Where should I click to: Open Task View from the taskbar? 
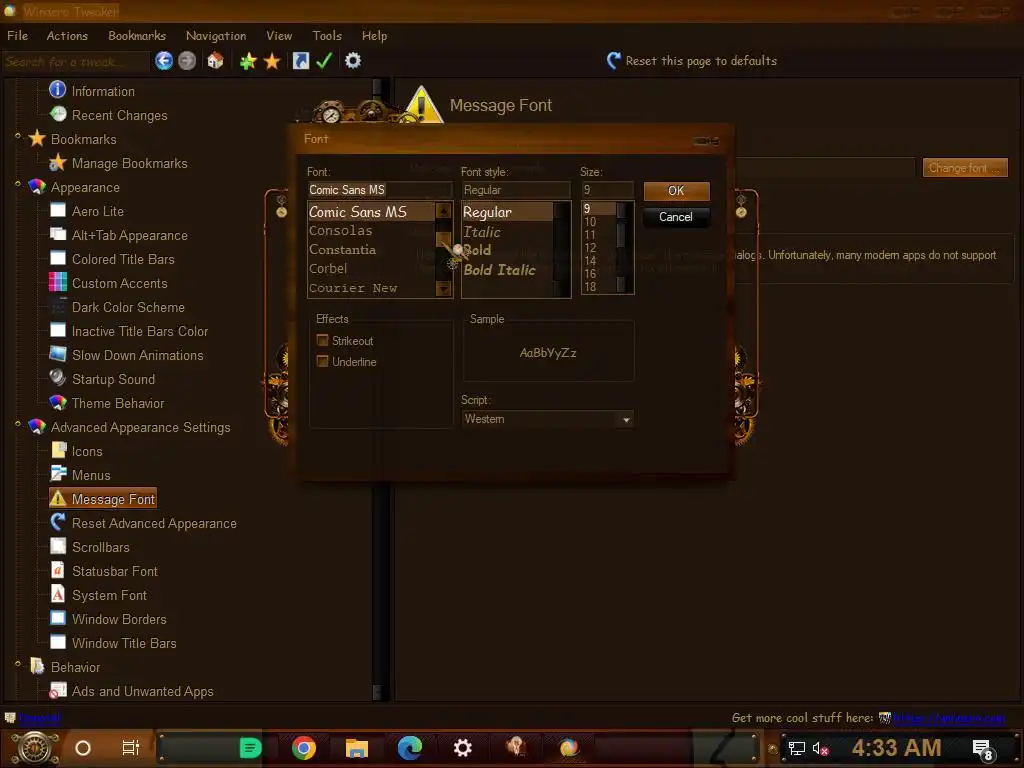pos(131,748)
